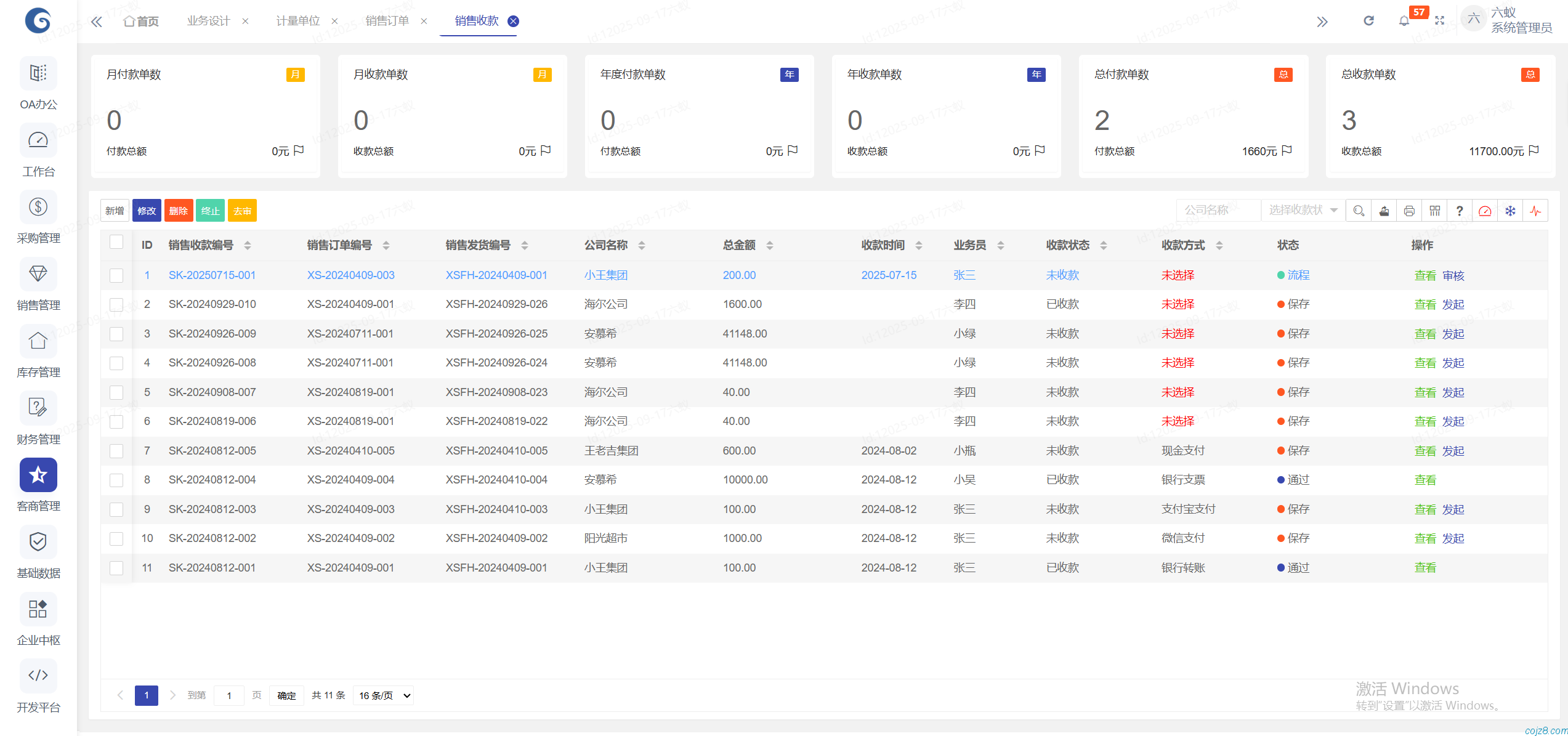Open the 16 条/页 page size dropdown
The height and width of the screenshot is (736, 1568).
tap(384, 695)
